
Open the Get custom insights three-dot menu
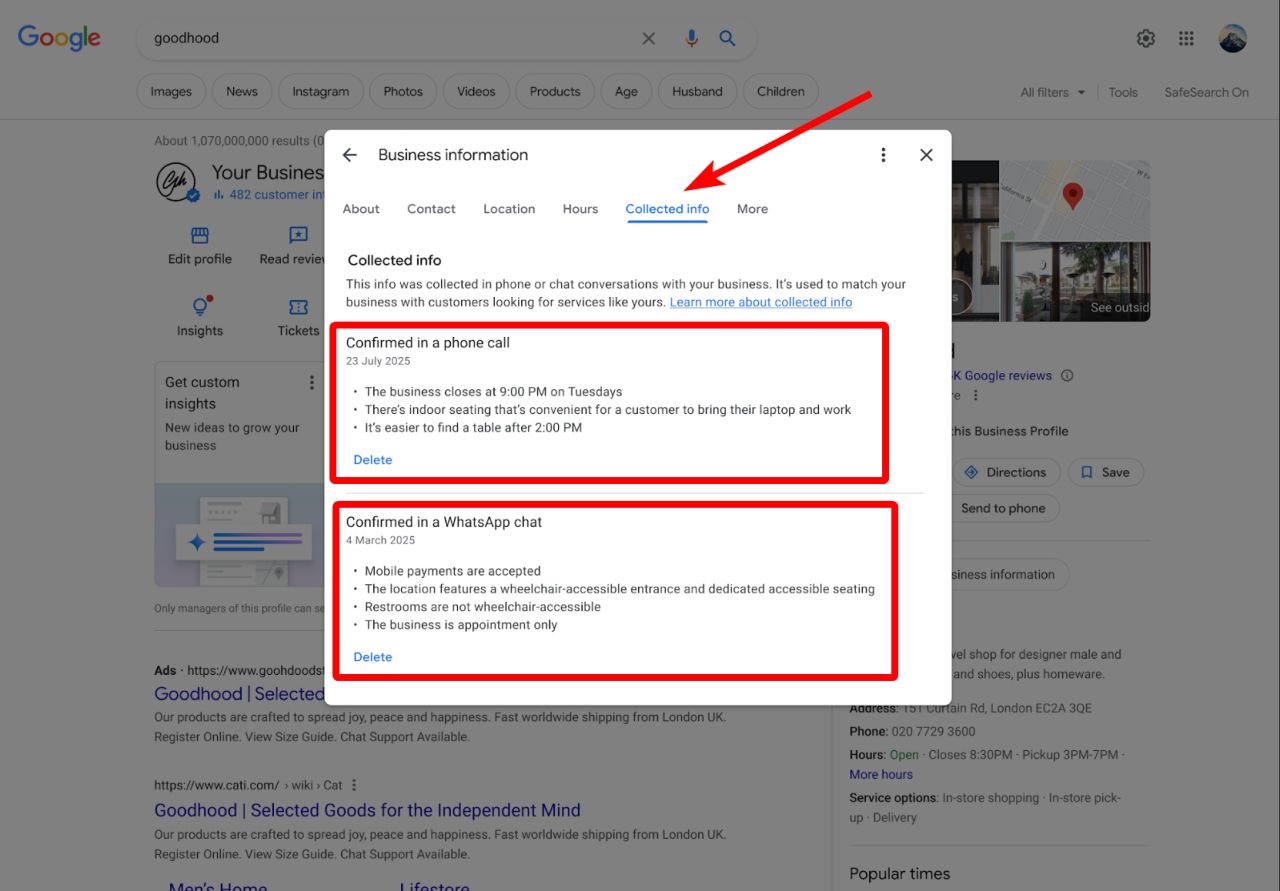click(311, 382)
